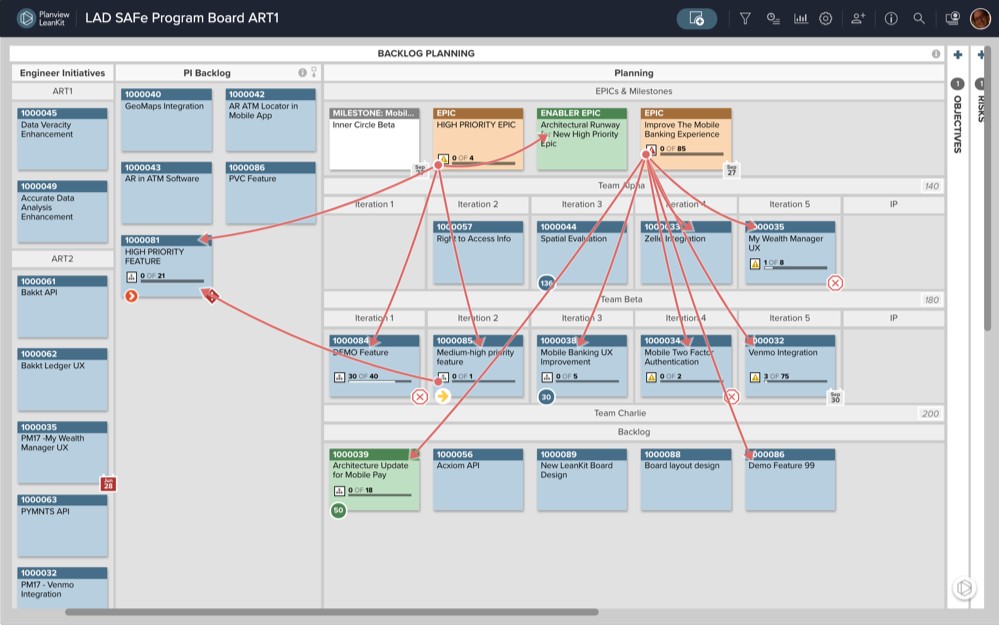
Task: Open the board filter funnel icon
Action: point(744,17)
